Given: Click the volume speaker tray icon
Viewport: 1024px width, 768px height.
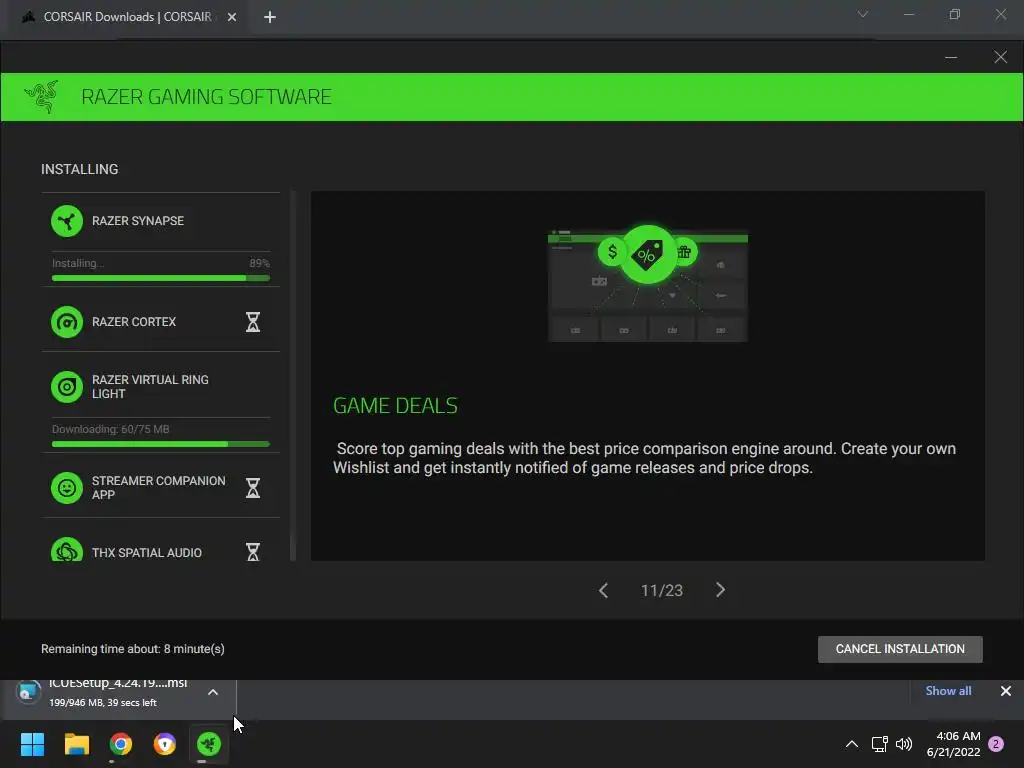Looking at the screenshot, I should 904,744.
